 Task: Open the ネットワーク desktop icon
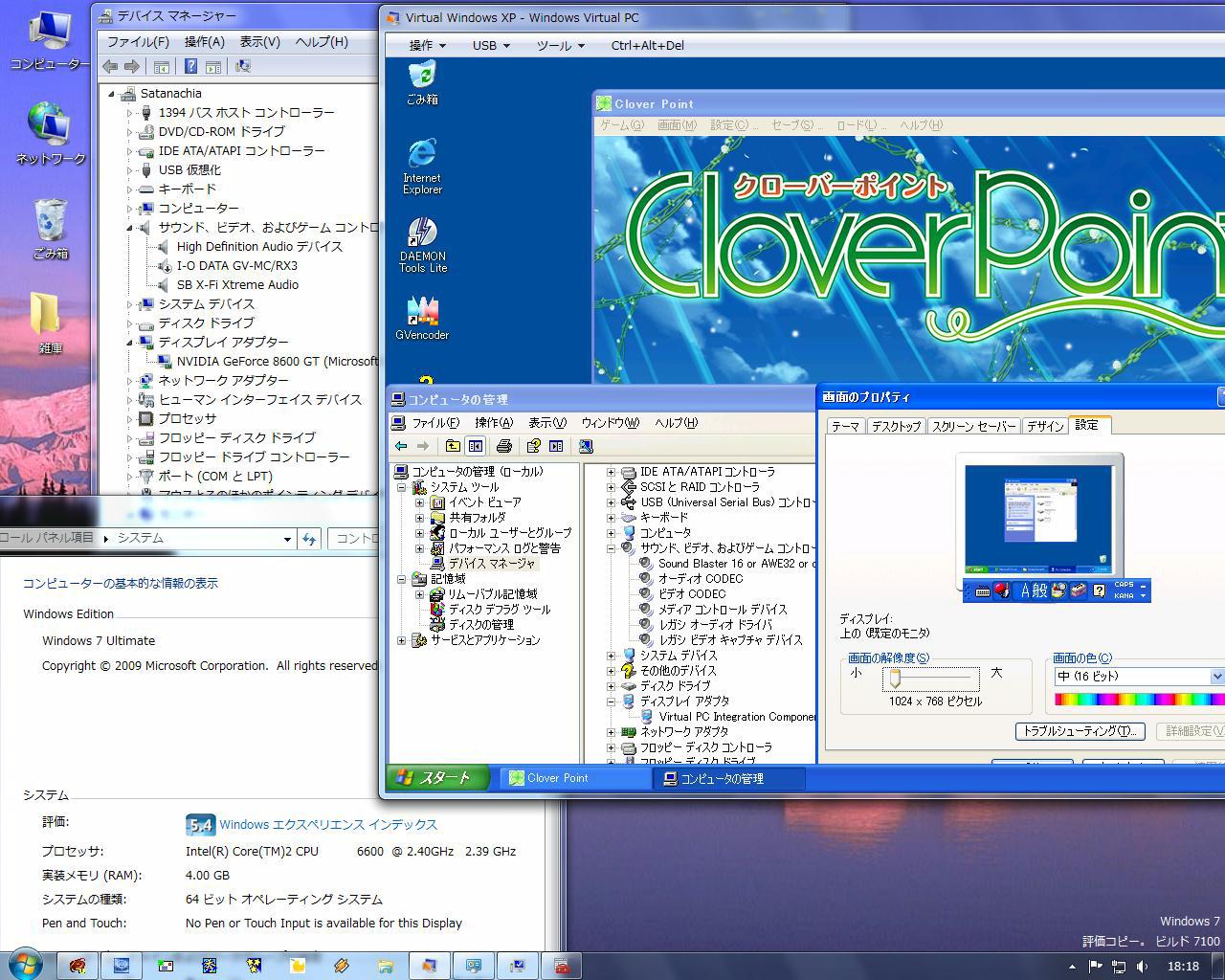pyautogui.click(x=48, y=124)
